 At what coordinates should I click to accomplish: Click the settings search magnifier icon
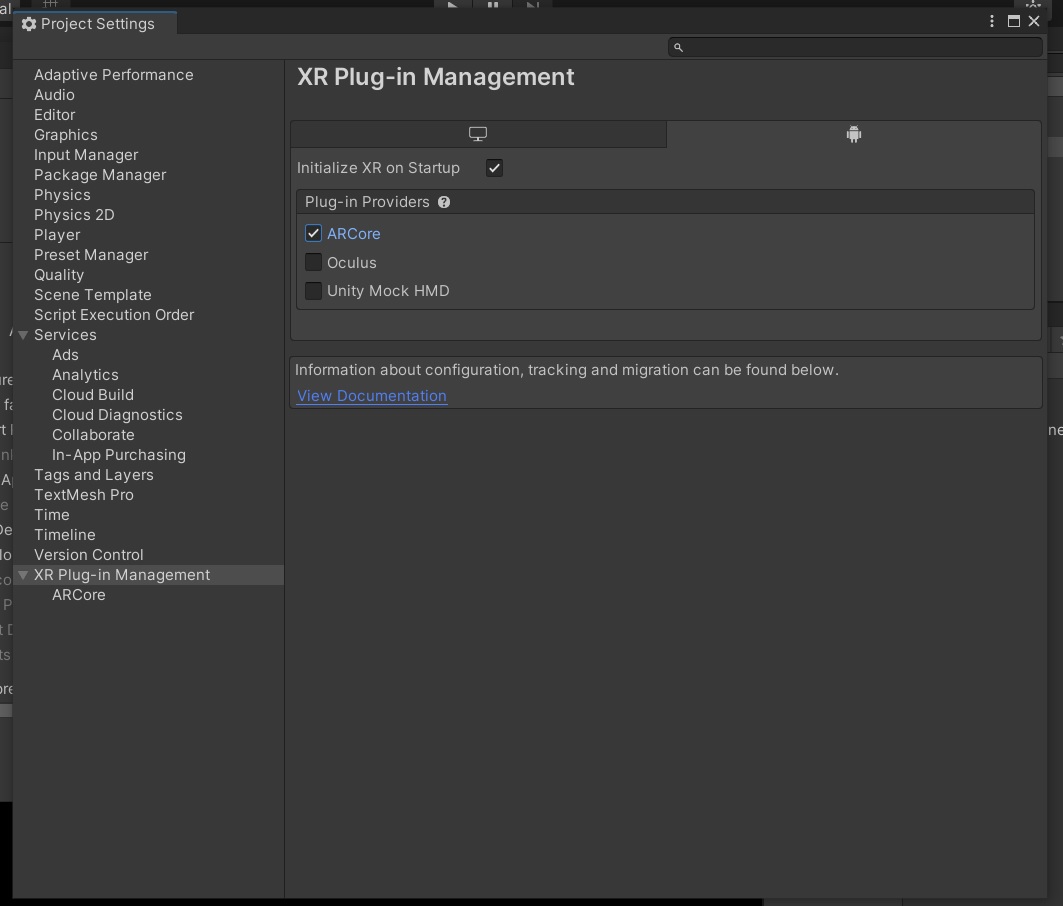tap(678, 47)
